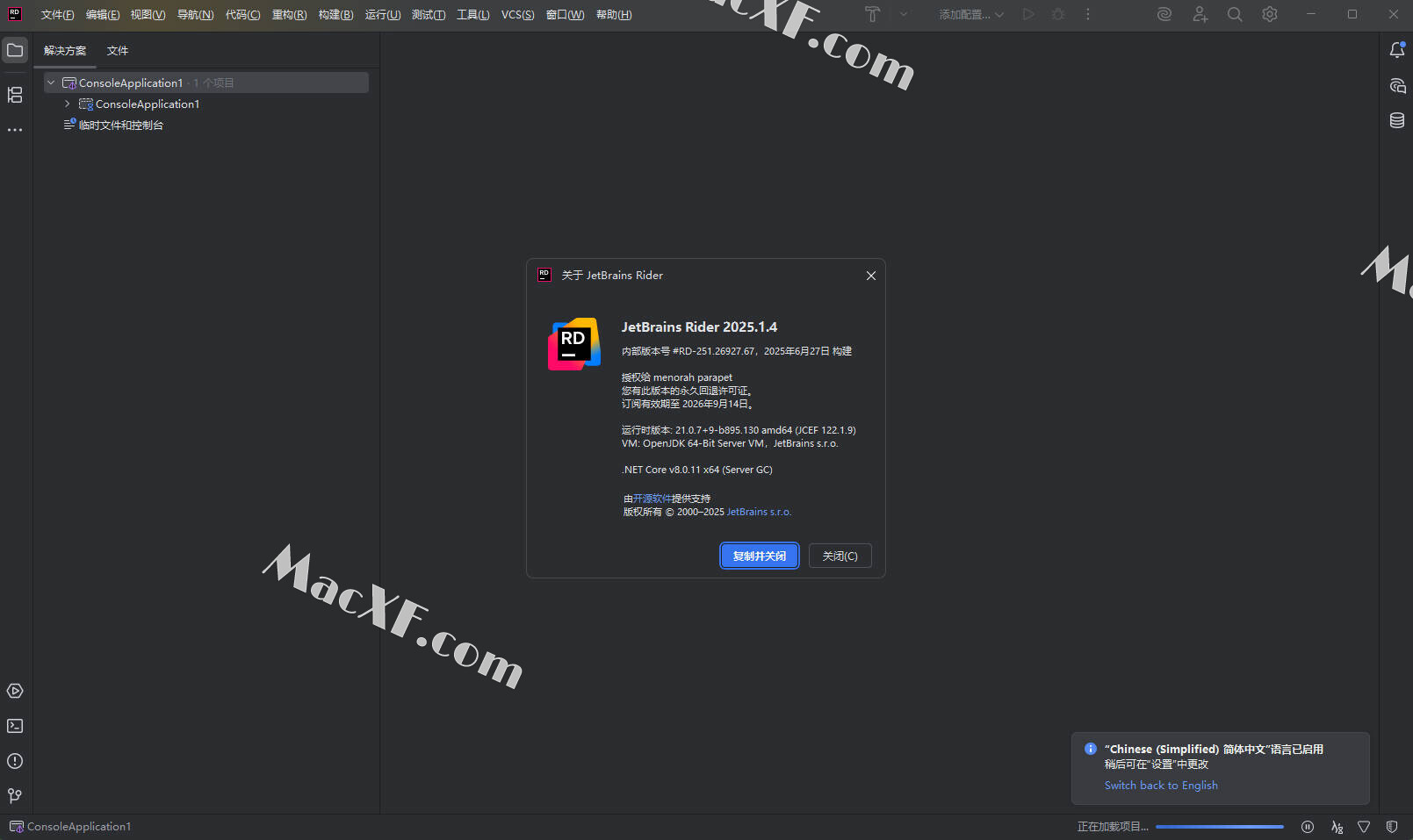Click ConsoleApplication1 in status bar
The image size is (1413, 840).
click(79, 827)
